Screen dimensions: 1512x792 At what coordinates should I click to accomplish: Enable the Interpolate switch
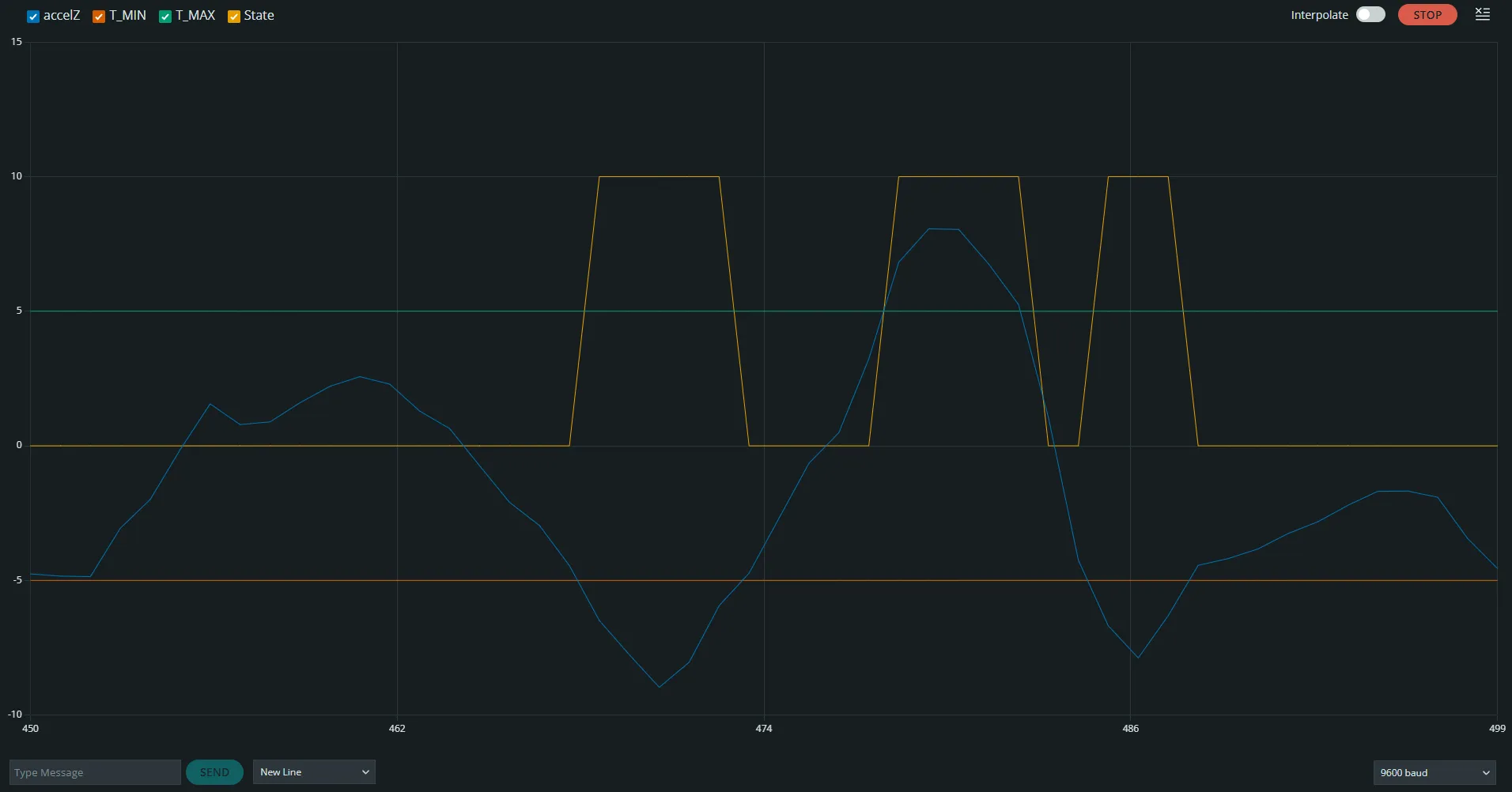pos(1370,15)
